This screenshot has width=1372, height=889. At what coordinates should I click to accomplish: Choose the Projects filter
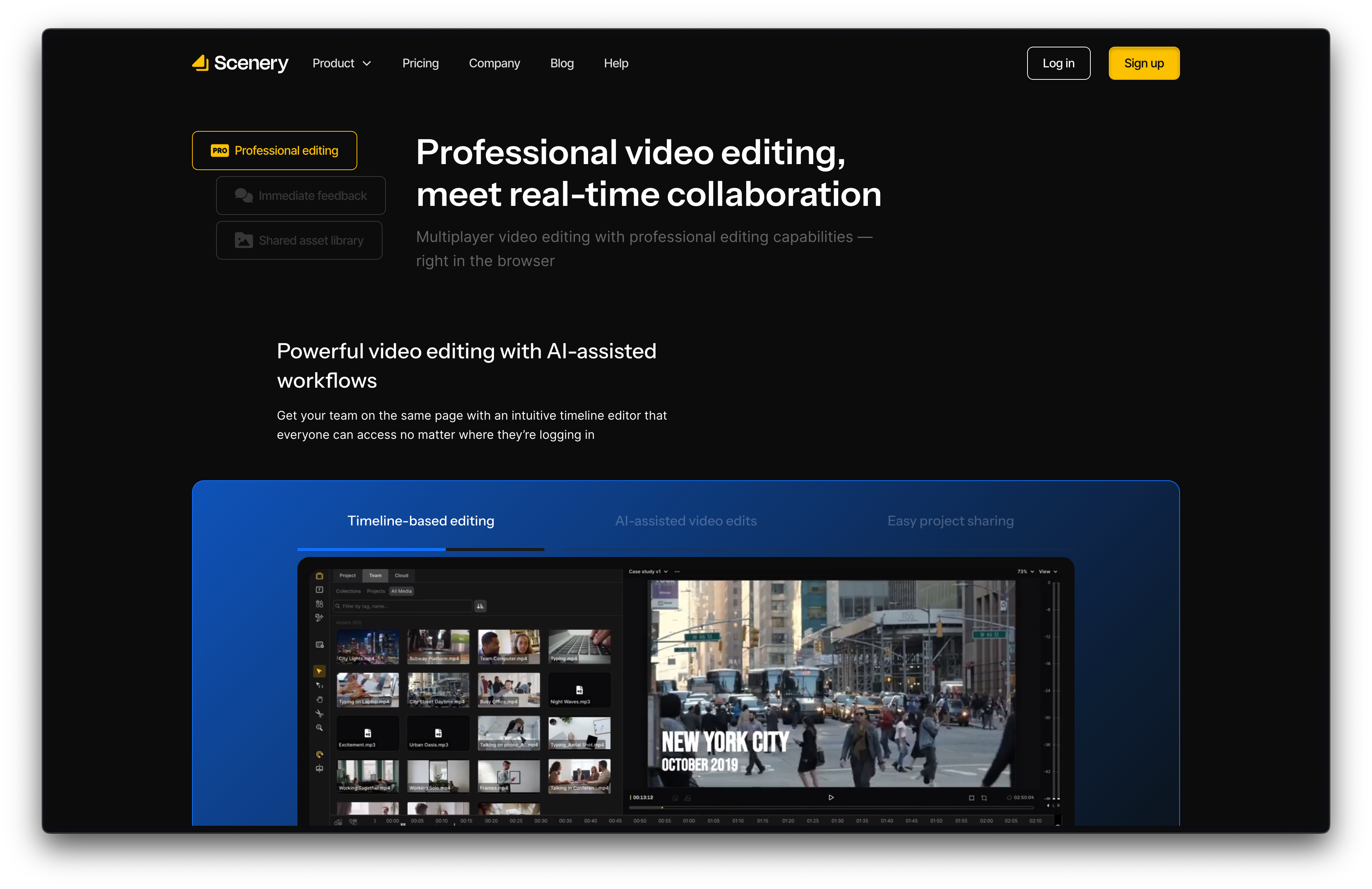[x=376, y=591]
